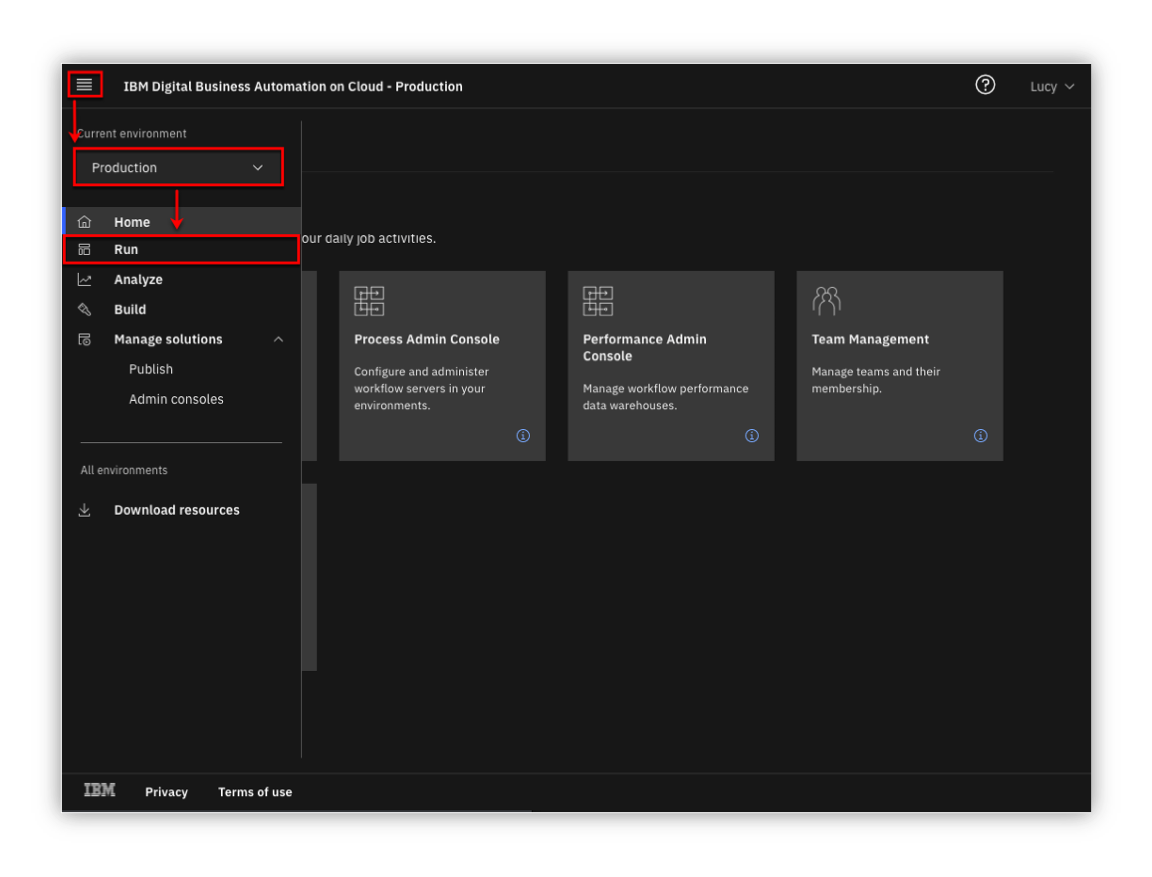Click the Analyze chart icon
Viewport: 1152px width, 877px height.
click(84, 280)
